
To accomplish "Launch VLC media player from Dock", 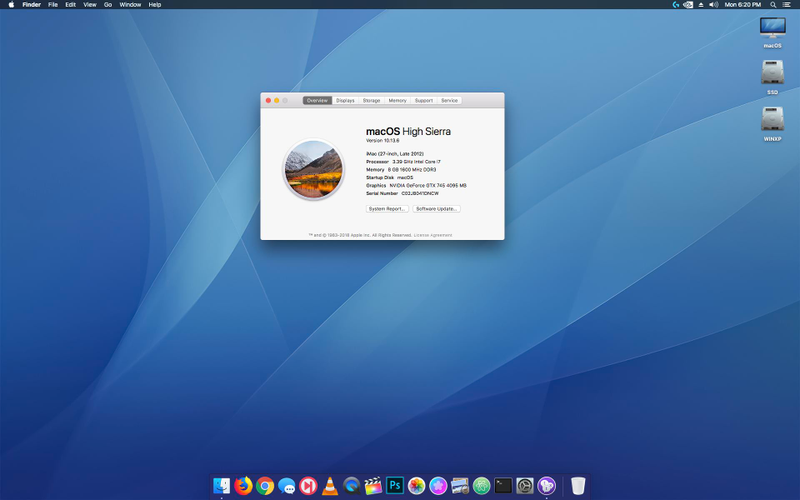I will [330, 486].
